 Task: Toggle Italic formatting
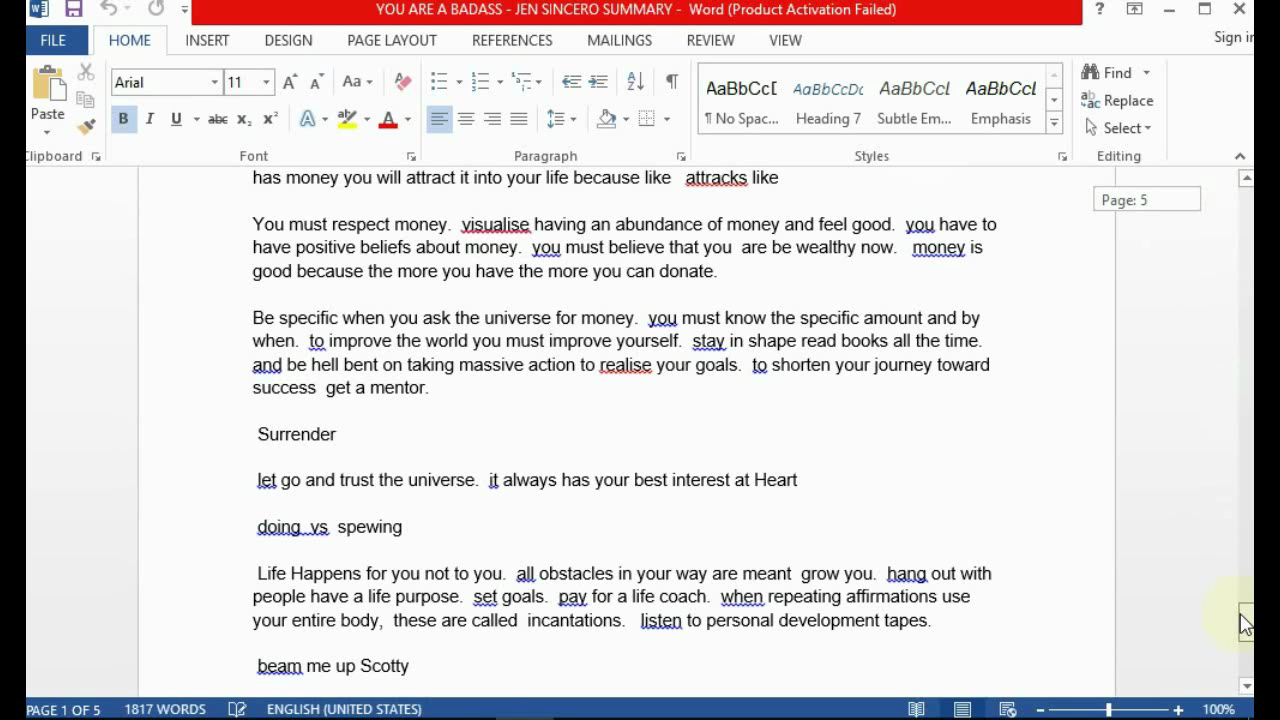click(x=149, y=119)
